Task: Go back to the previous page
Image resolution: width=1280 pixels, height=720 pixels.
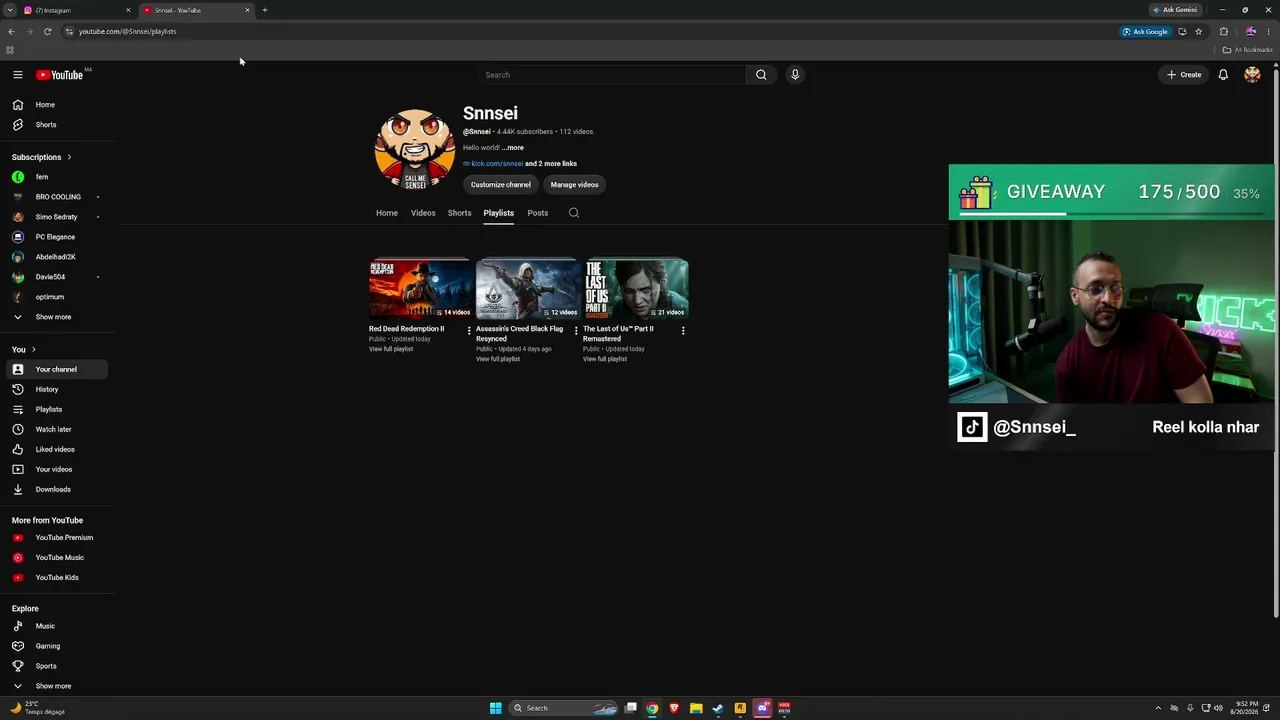Action: click(11, 31)
